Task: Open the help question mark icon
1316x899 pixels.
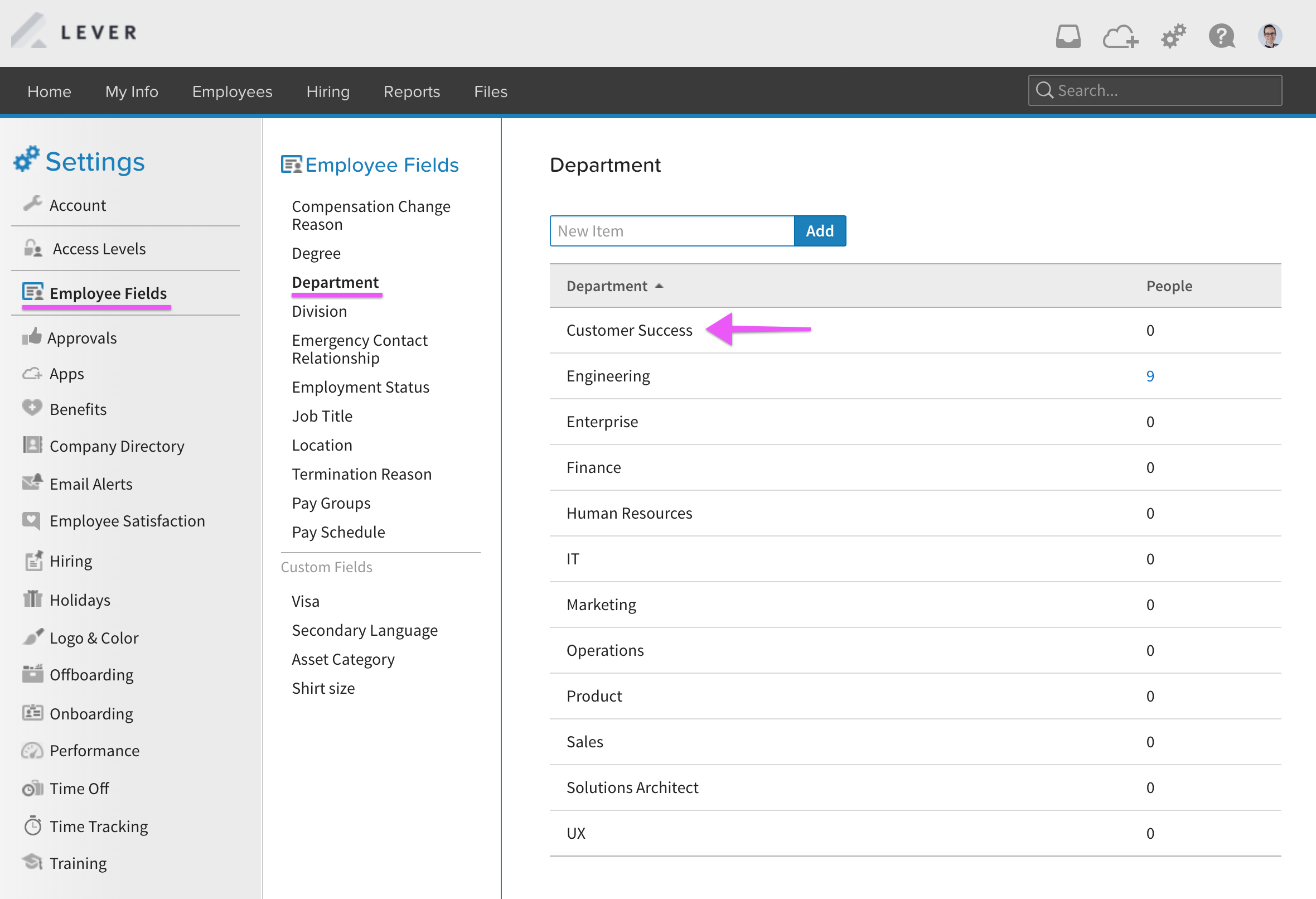Action: (x=1221, y=37)
